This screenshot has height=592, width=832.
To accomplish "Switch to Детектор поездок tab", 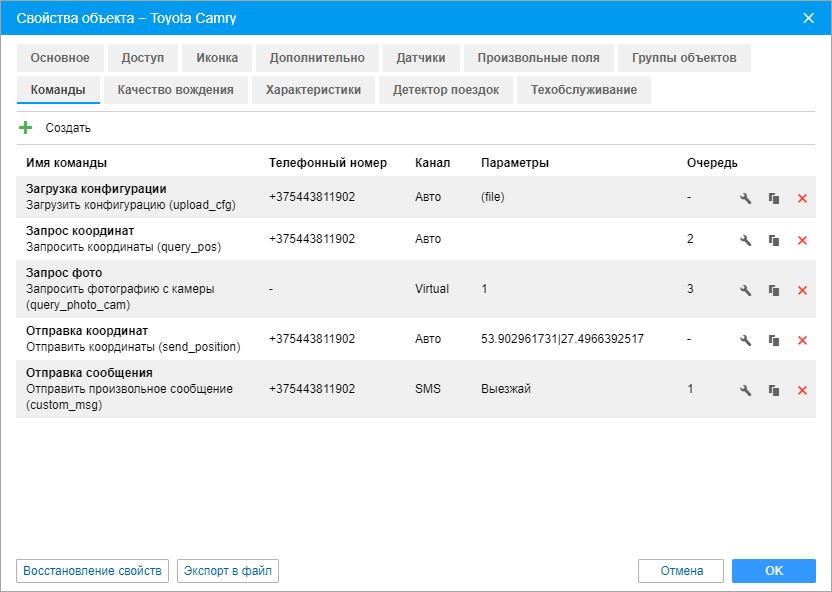I will coord(446,90).
